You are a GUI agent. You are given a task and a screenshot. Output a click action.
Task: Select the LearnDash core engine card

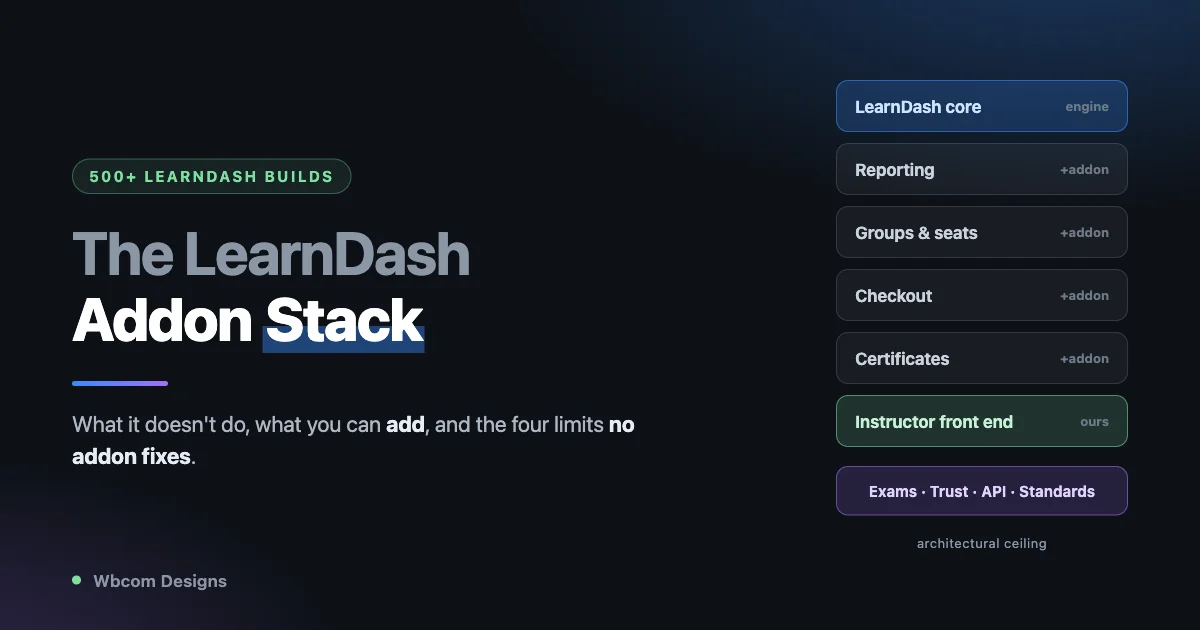pyautogui.click(x=981, y=106)
